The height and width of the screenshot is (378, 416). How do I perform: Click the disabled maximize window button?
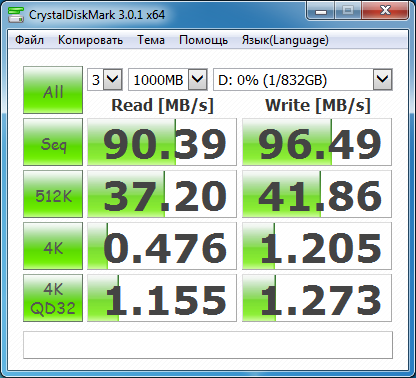[348, 11]
